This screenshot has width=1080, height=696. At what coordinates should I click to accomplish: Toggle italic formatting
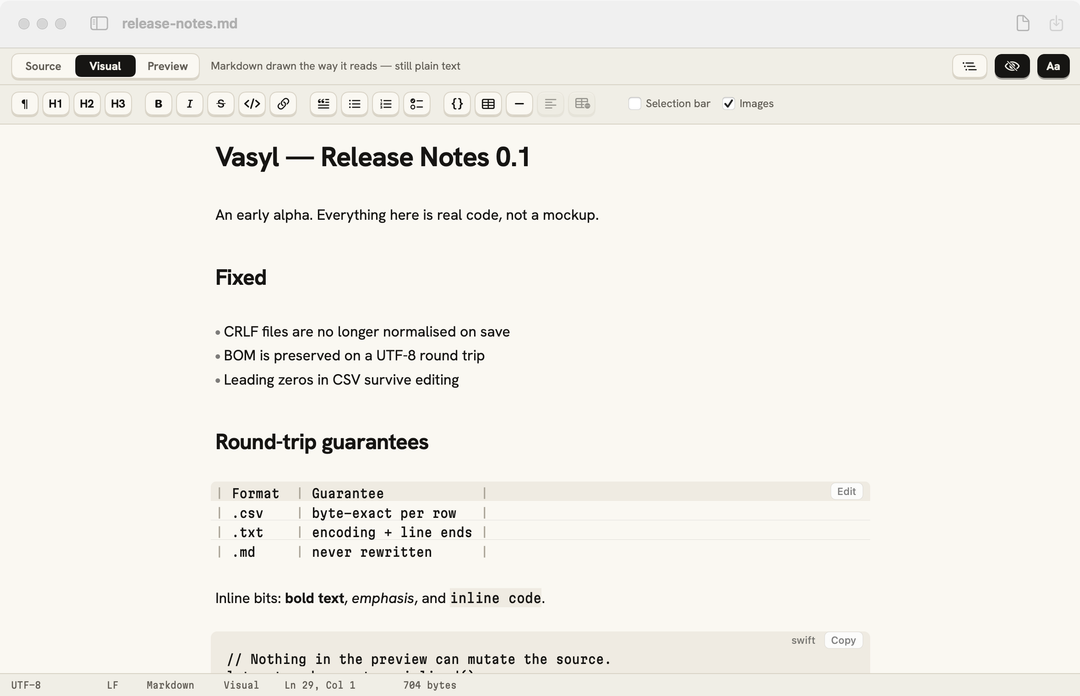(189, 103)
